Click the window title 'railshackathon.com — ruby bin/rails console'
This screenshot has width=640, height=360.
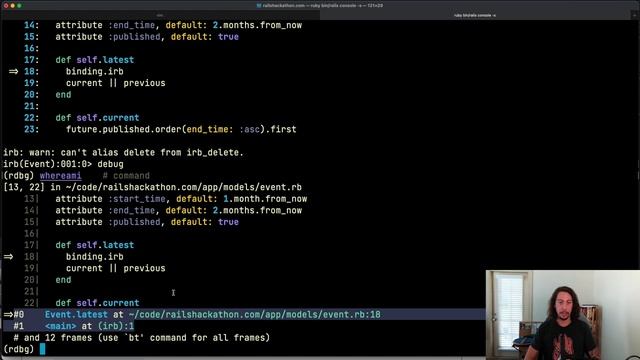[322, 6]
